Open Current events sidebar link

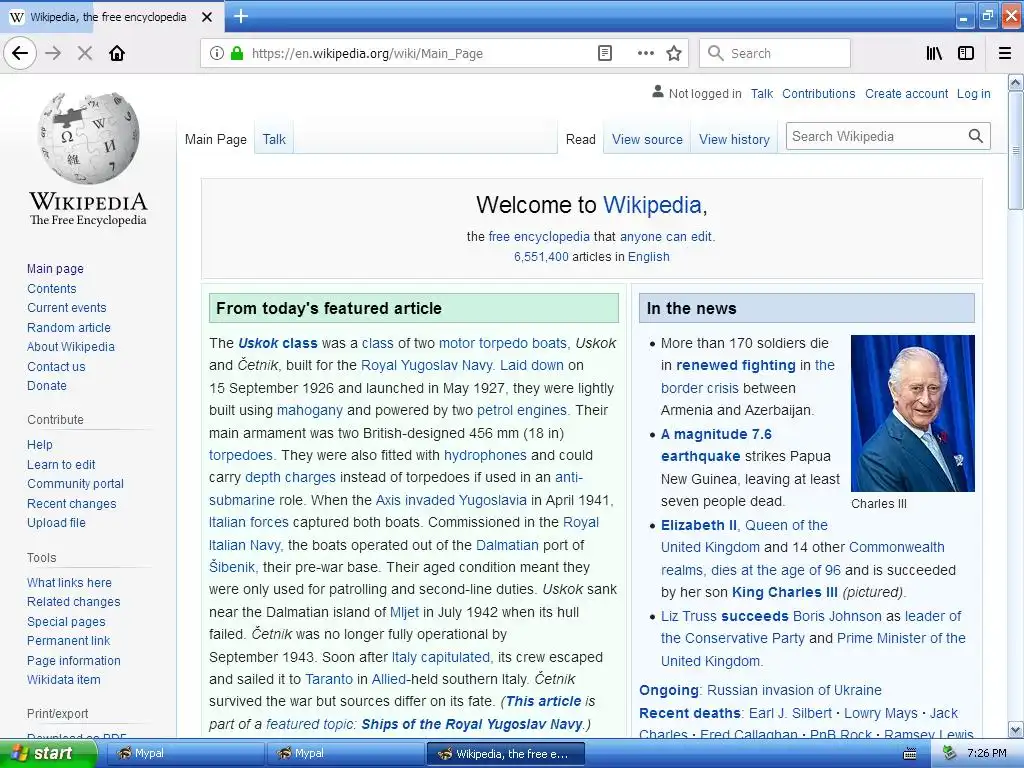tap(67, 308)
